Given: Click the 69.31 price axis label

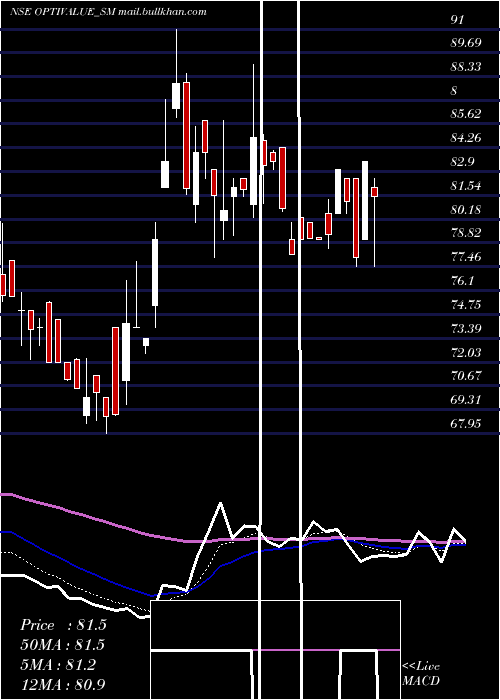Looking at the screenshot, I should coord(466,400).
